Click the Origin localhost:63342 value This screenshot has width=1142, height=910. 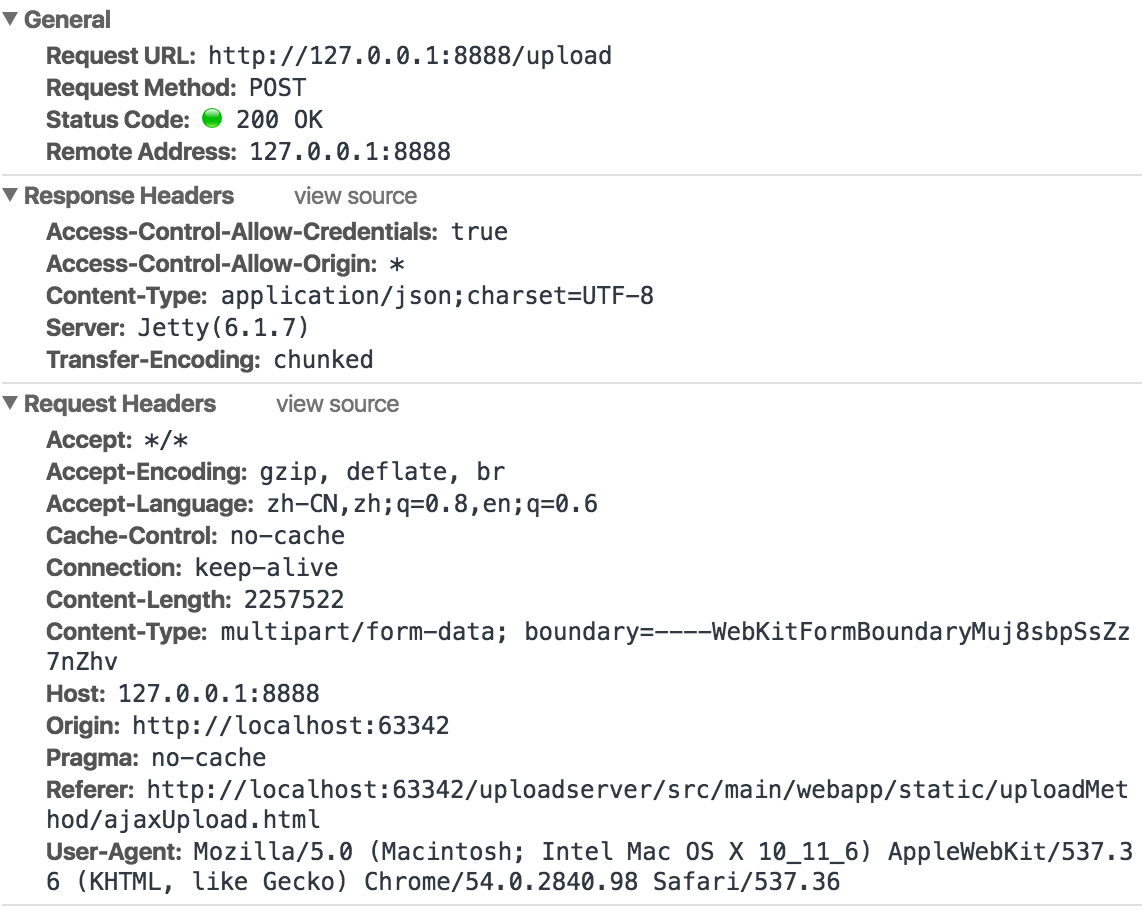point(291,726)
